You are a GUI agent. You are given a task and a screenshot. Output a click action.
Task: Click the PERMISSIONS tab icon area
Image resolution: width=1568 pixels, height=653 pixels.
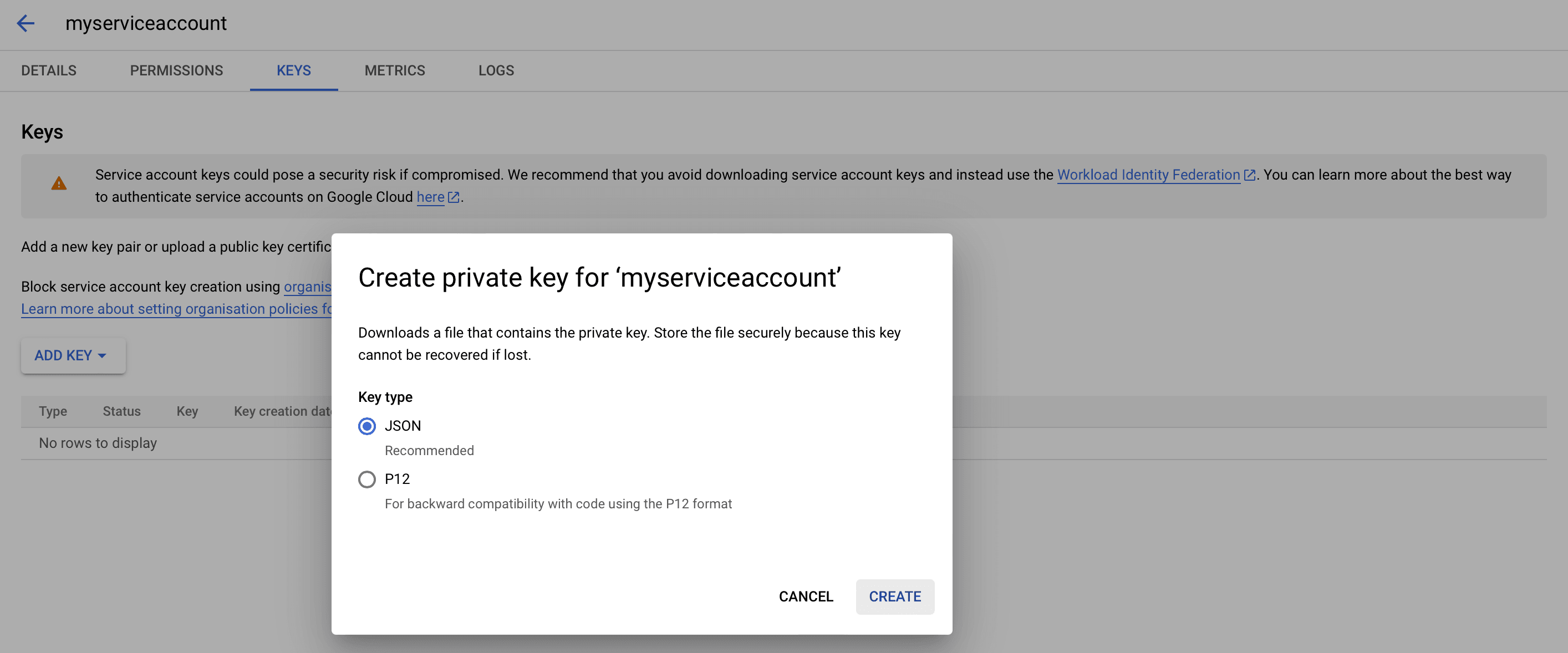tap(176, 70)
